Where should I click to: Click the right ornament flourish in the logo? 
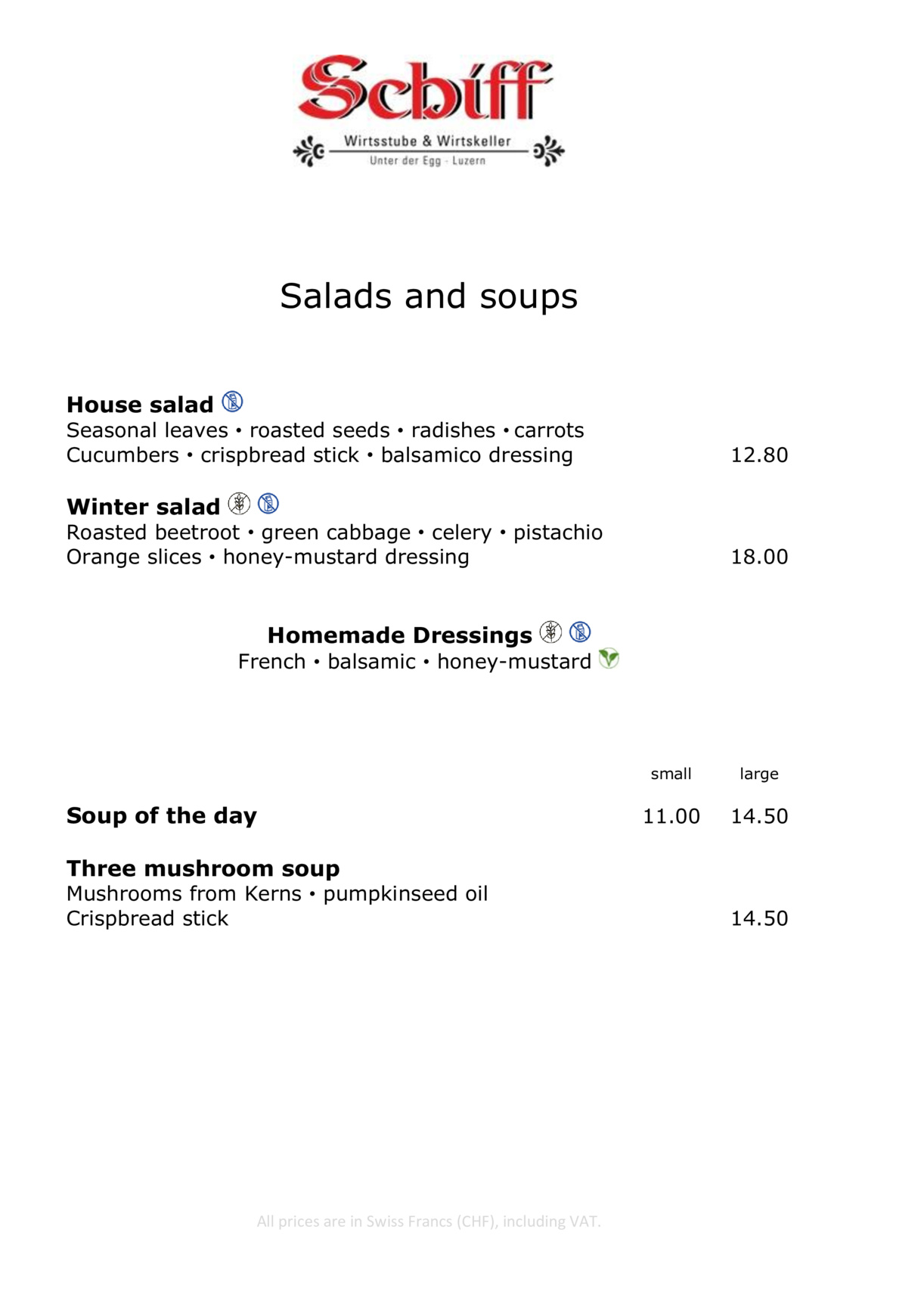pyautogui.click(x=548, y=151)
